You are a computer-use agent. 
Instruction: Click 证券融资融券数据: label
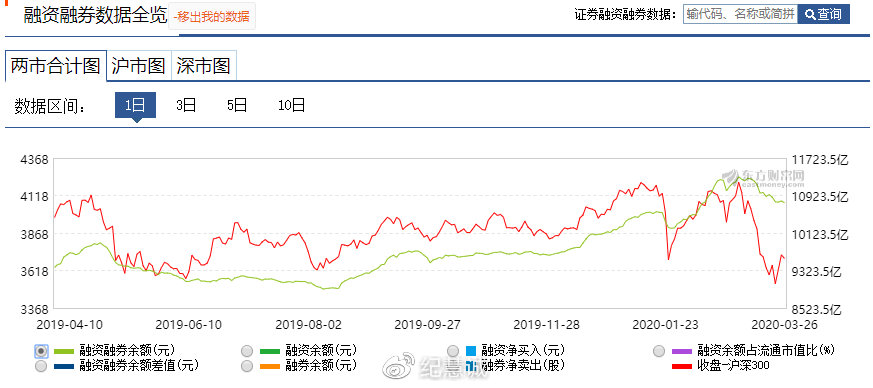click(x=626, y=14)
